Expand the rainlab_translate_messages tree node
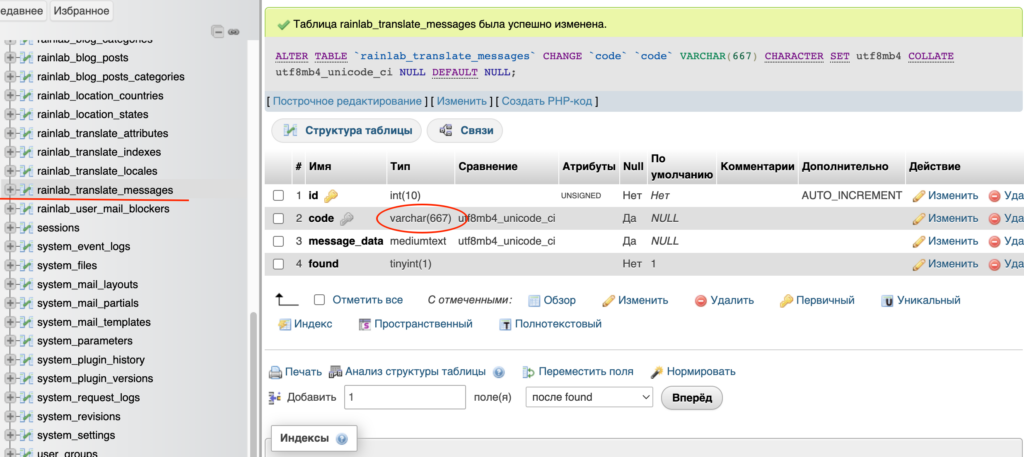The height and width of the screenshot is (457, 1024). (11, 190)
